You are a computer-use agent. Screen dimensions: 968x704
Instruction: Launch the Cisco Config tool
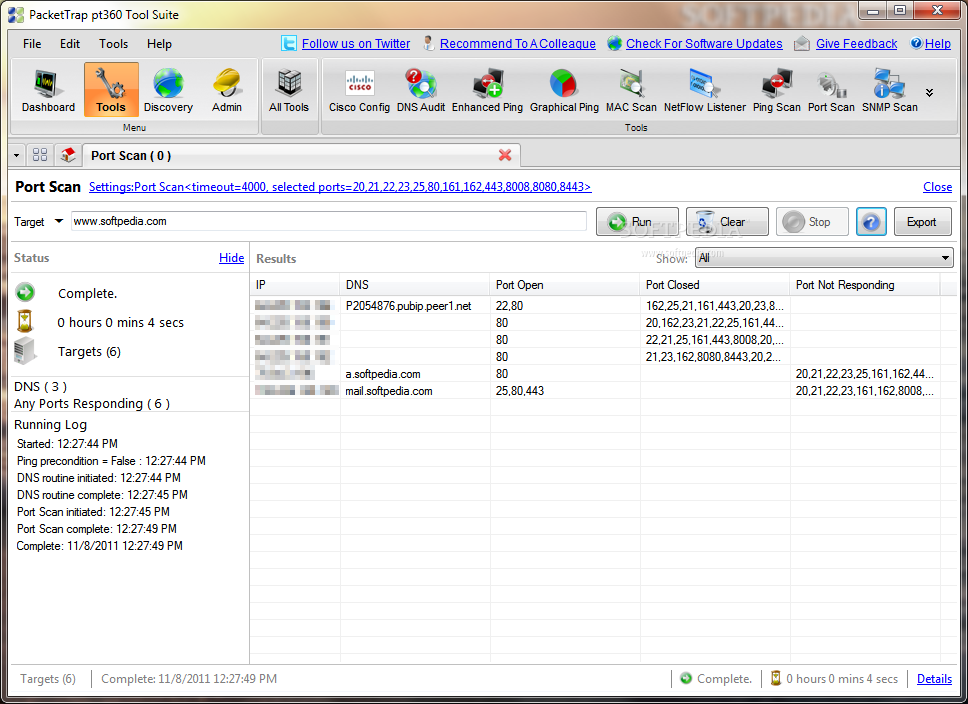(359, 90)
